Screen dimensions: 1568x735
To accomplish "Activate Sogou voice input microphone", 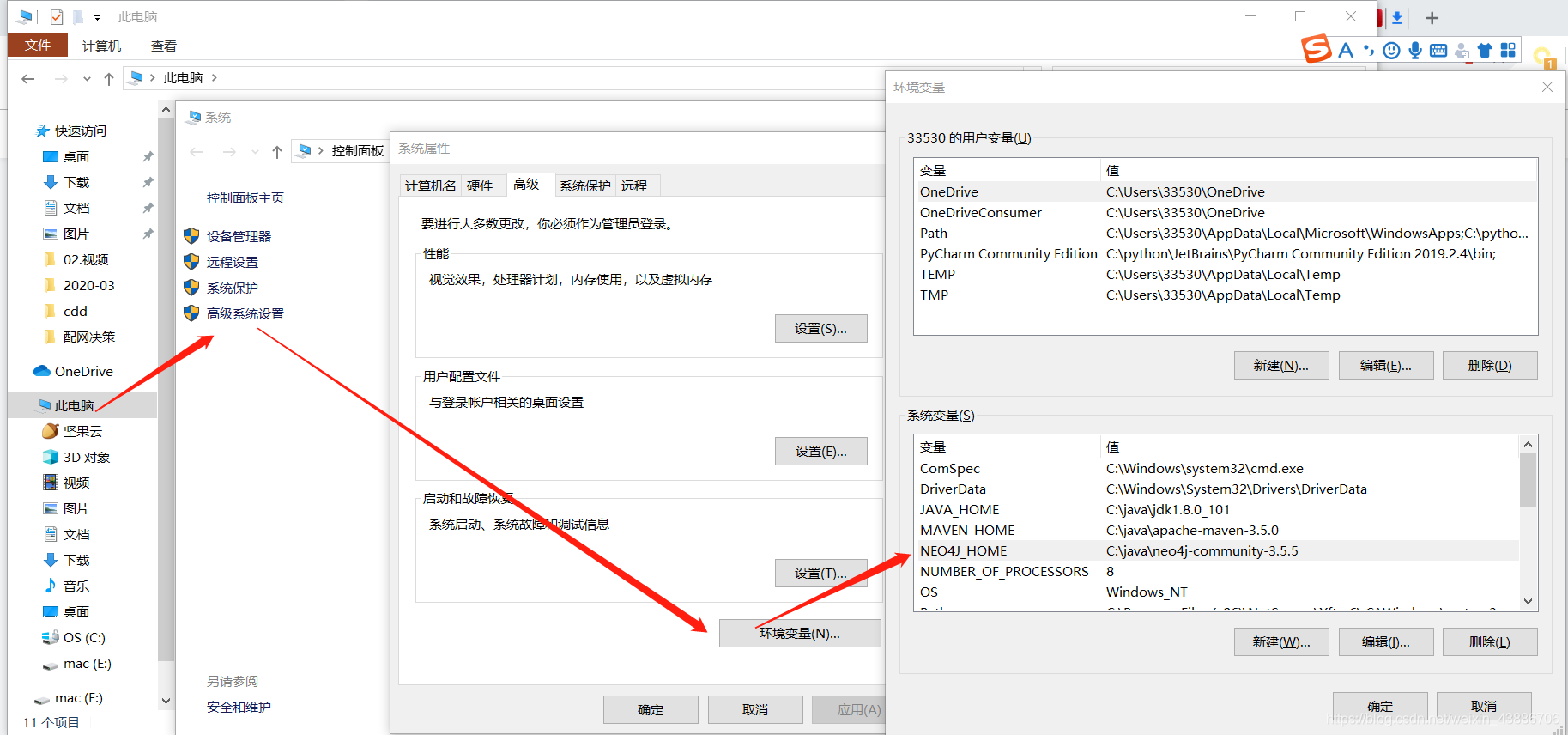I will pyautogui.click(x=1415, y=51).
